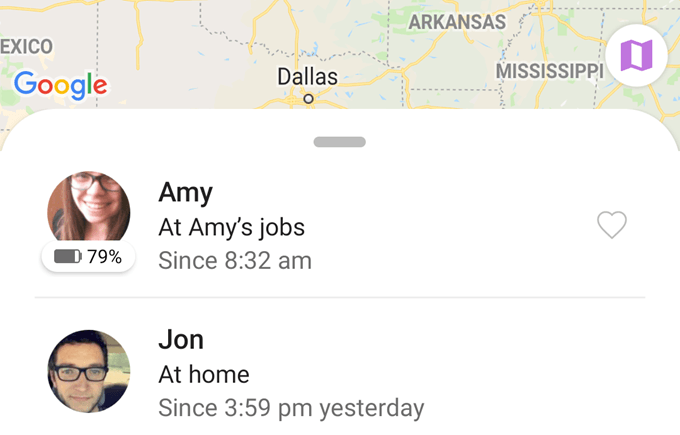Viewport: 680px width, 435px height.
Task: Click the partially visible Mexico map label
Action: [26, 46]
